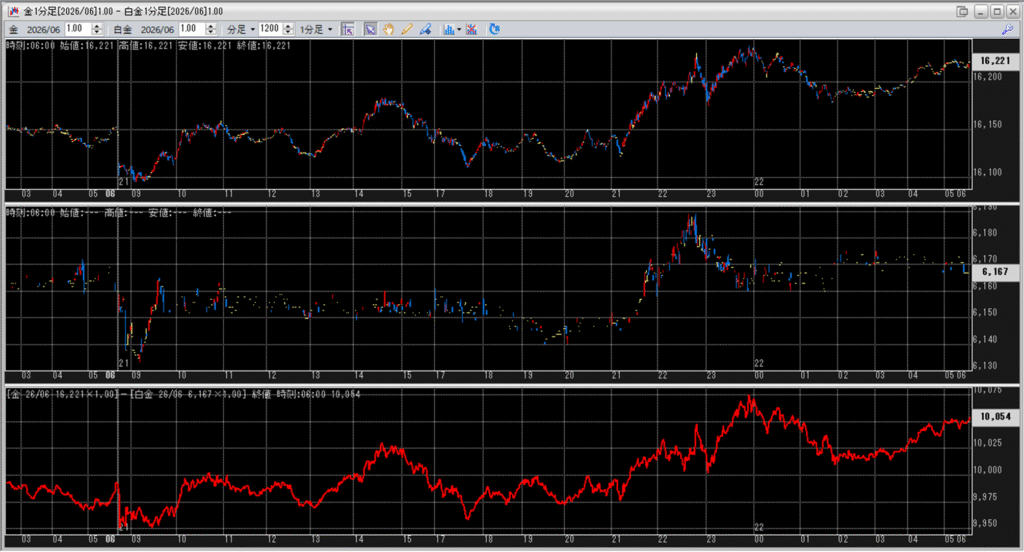Screen dimensions: 1024x552
Task: Open settings via the wrench icon
Action: (1007, 30)
